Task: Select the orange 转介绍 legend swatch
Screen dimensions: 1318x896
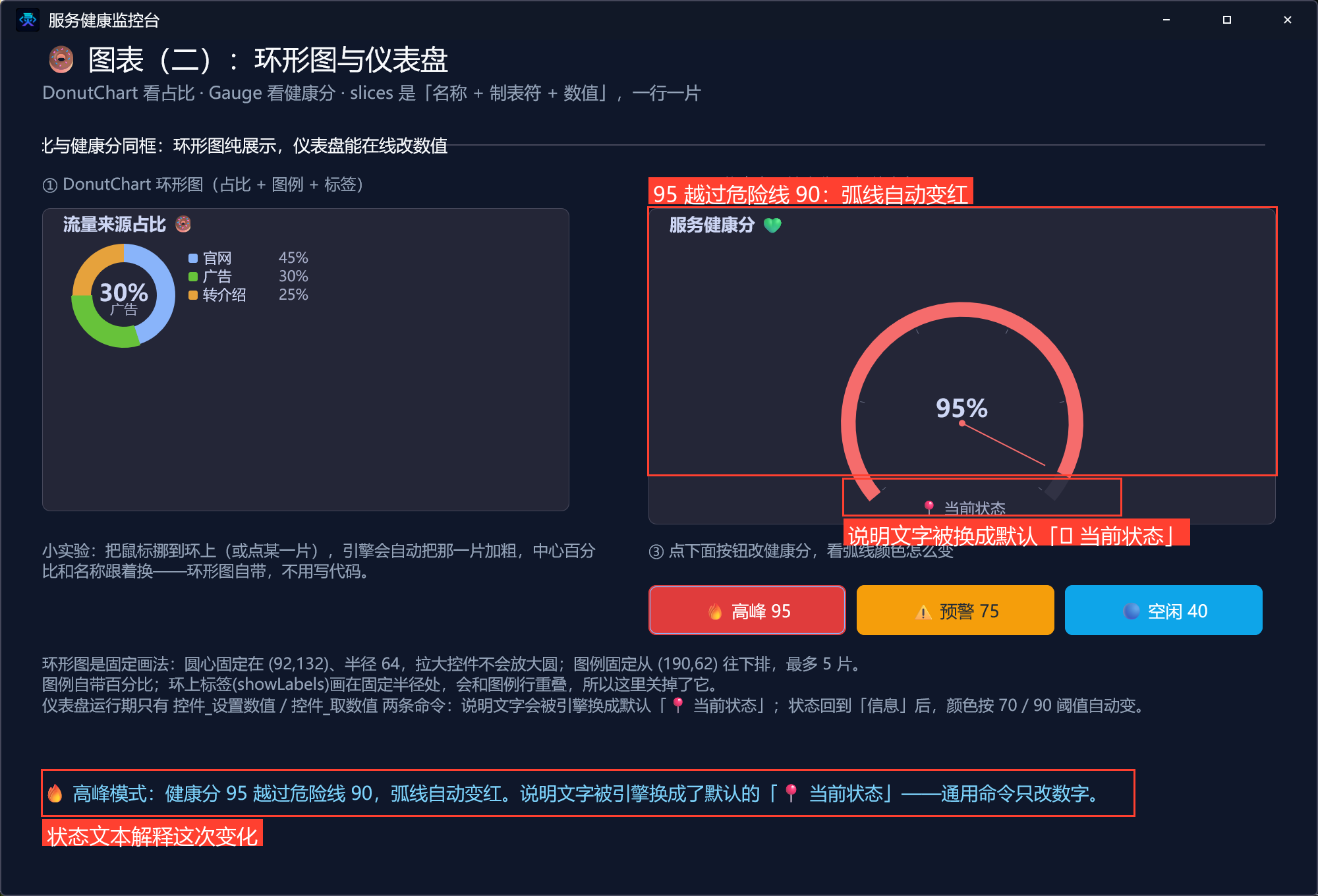Action: tap(193, 295)
